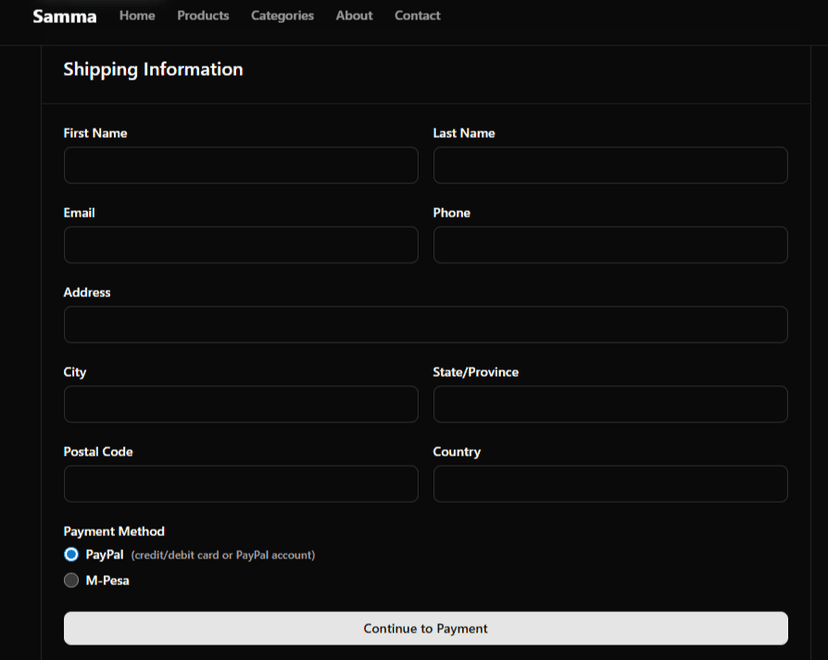Viewport: 828px width, 660px height.
Task: Open the Home navigation link
Action: click(x=137, y=16)
